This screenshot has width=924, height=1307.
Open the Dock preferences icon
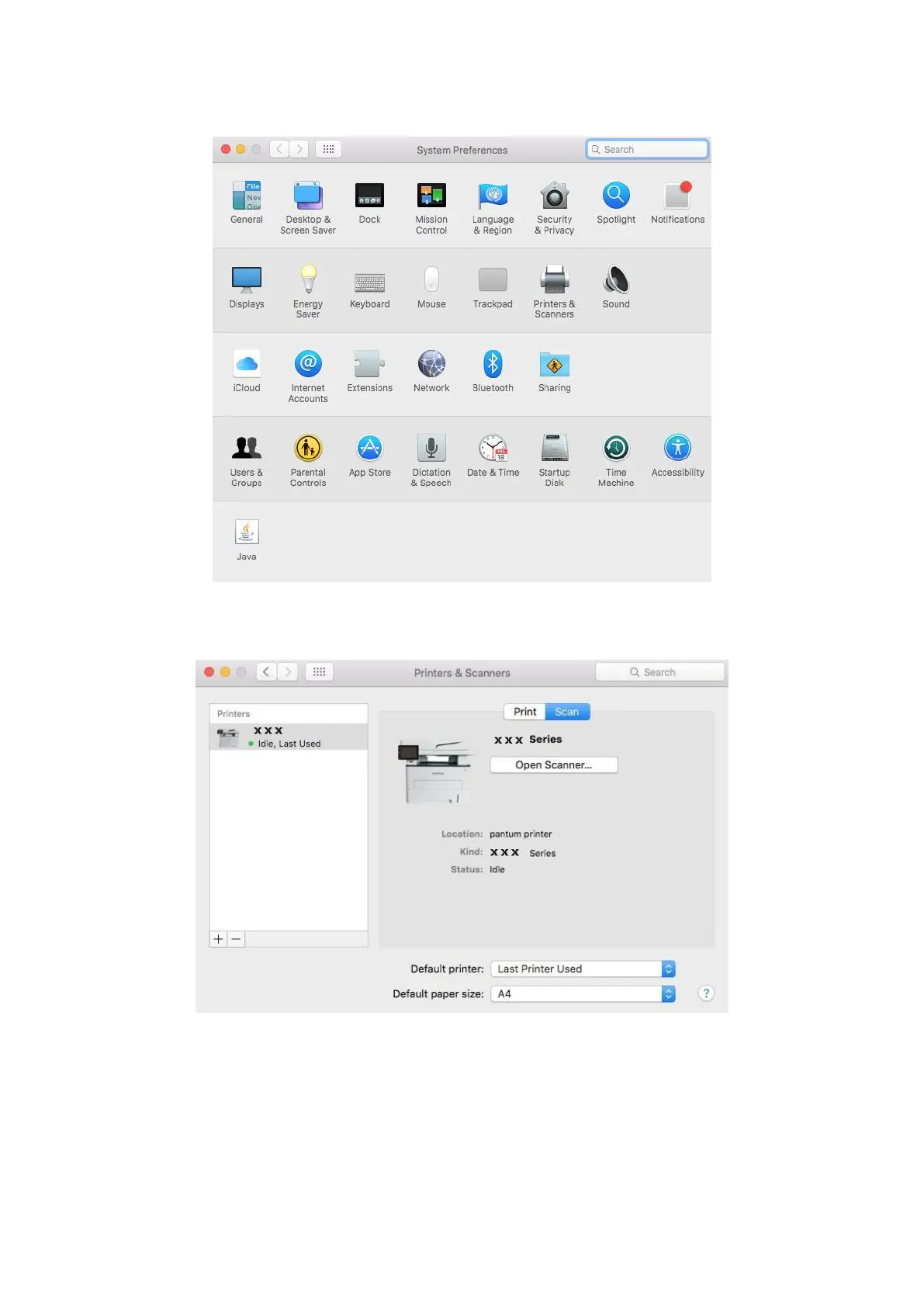[369, 196]
